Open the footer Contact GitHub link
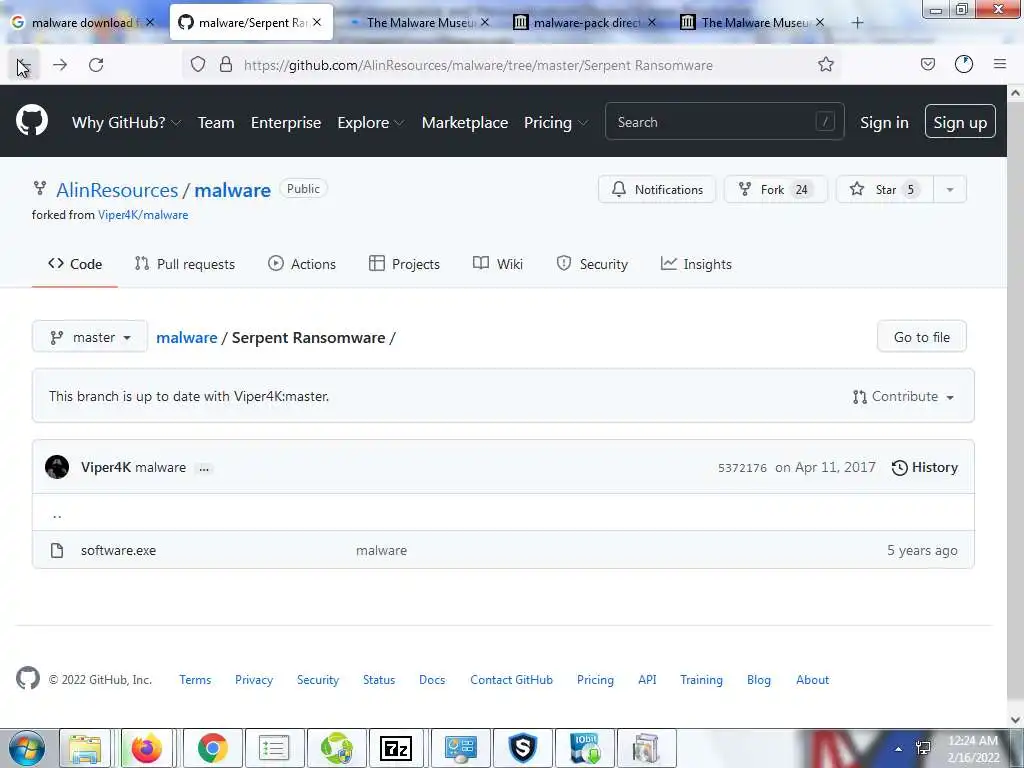Screen dimensions: 1024x768 tap(511, 680)
